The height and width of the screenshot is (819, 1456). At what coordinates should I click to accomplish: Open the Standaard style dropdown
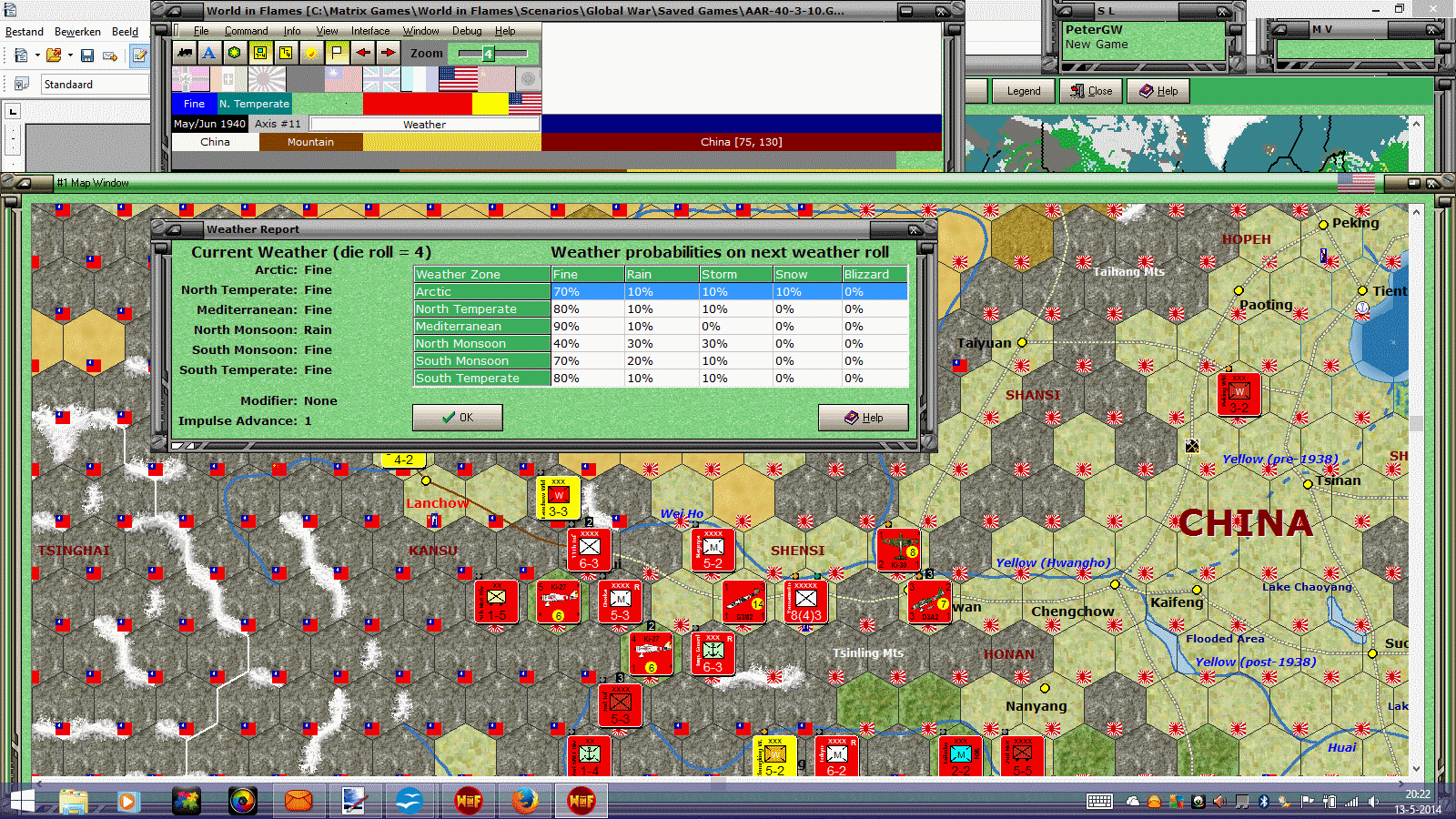coord(96,85)
